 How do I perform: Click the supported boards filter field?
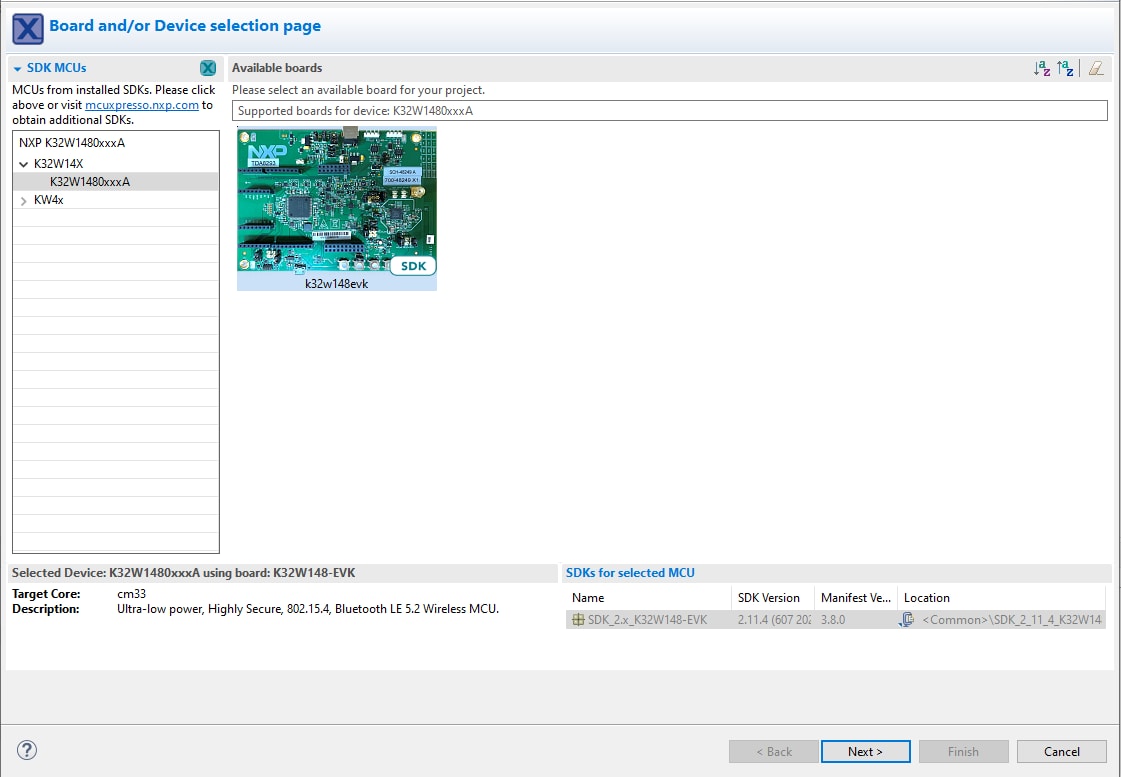pyautogui.click(x=669, y=111)
